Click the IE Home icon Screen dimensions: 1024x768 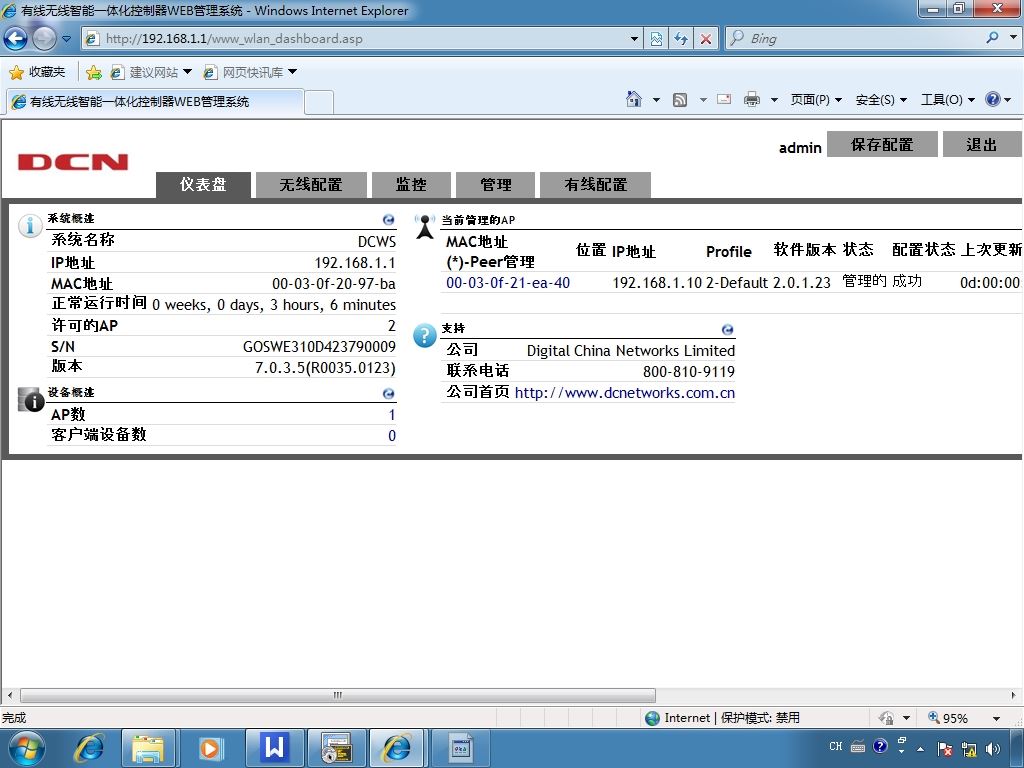pos(633,99)
